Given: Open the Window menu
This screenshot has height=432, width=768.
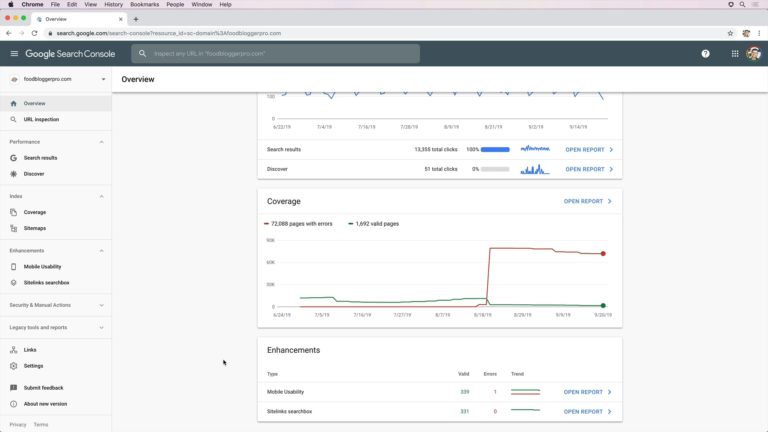Looking at the screenshot, I should pyautogui.click(x=202, y=4).
